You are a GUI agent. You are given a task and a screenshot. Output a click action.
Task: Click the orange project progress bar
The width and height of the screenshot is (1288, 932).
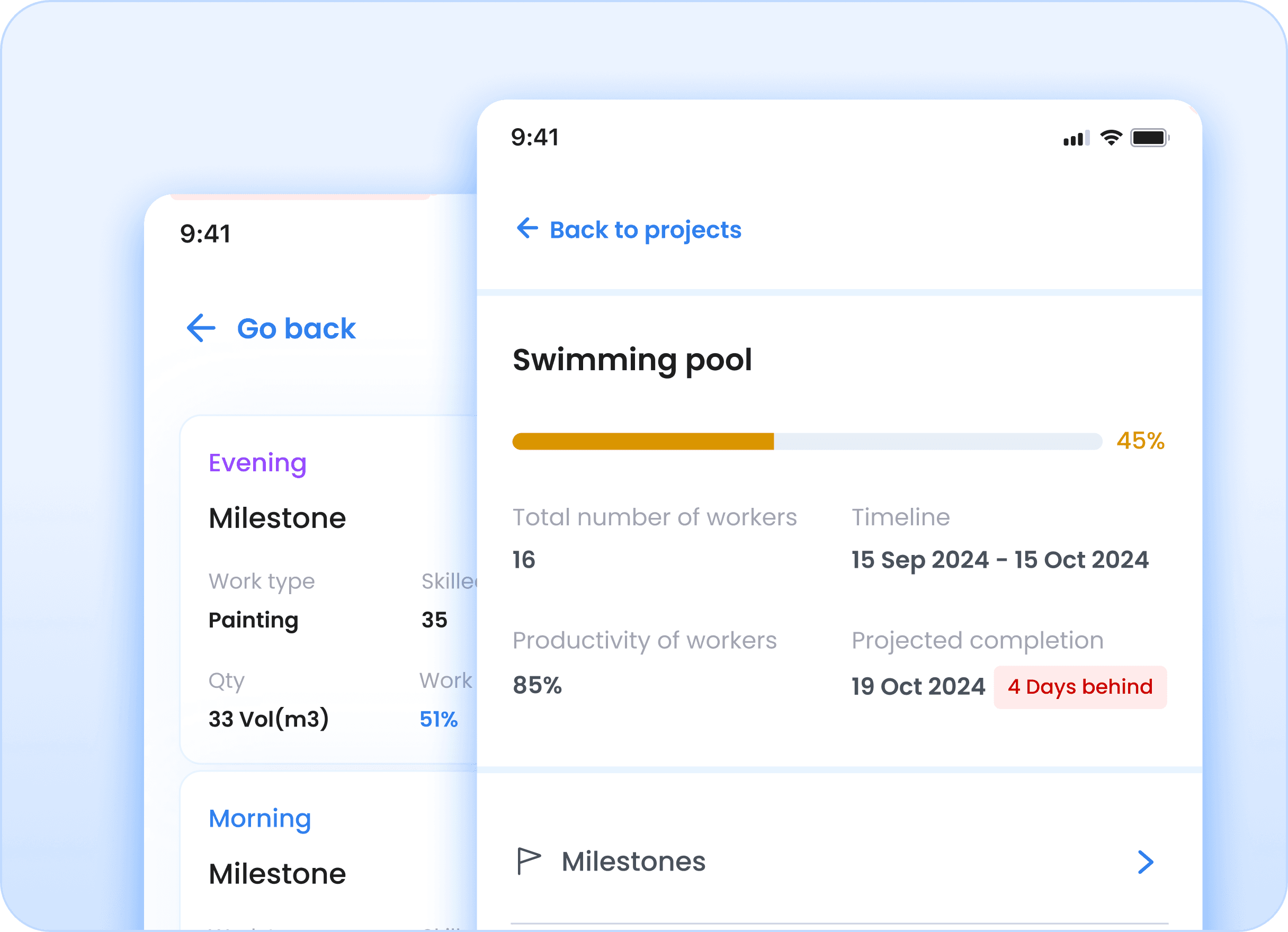(x=643, y=441)
